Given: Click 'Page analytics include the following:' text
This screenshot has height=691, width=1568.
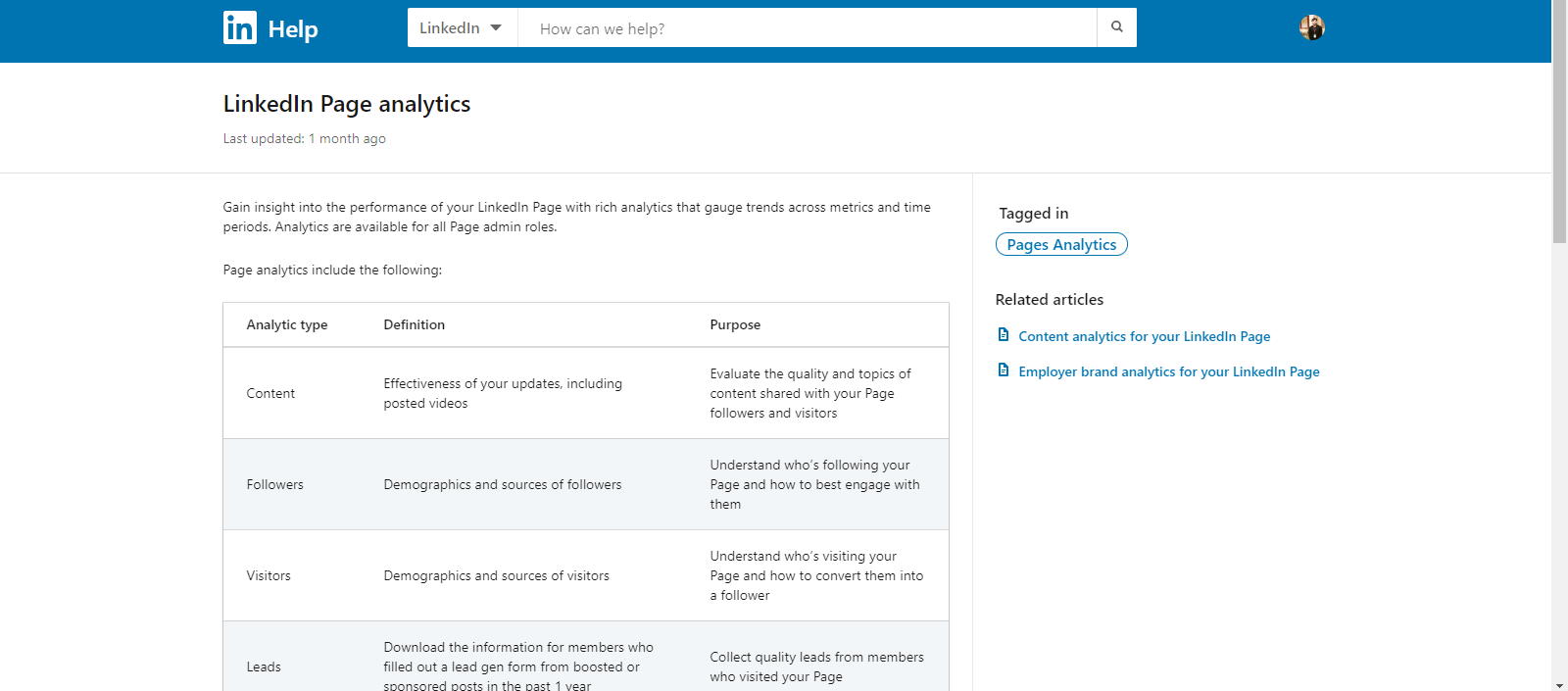Looking at the screenshot, I should (332, 270).
